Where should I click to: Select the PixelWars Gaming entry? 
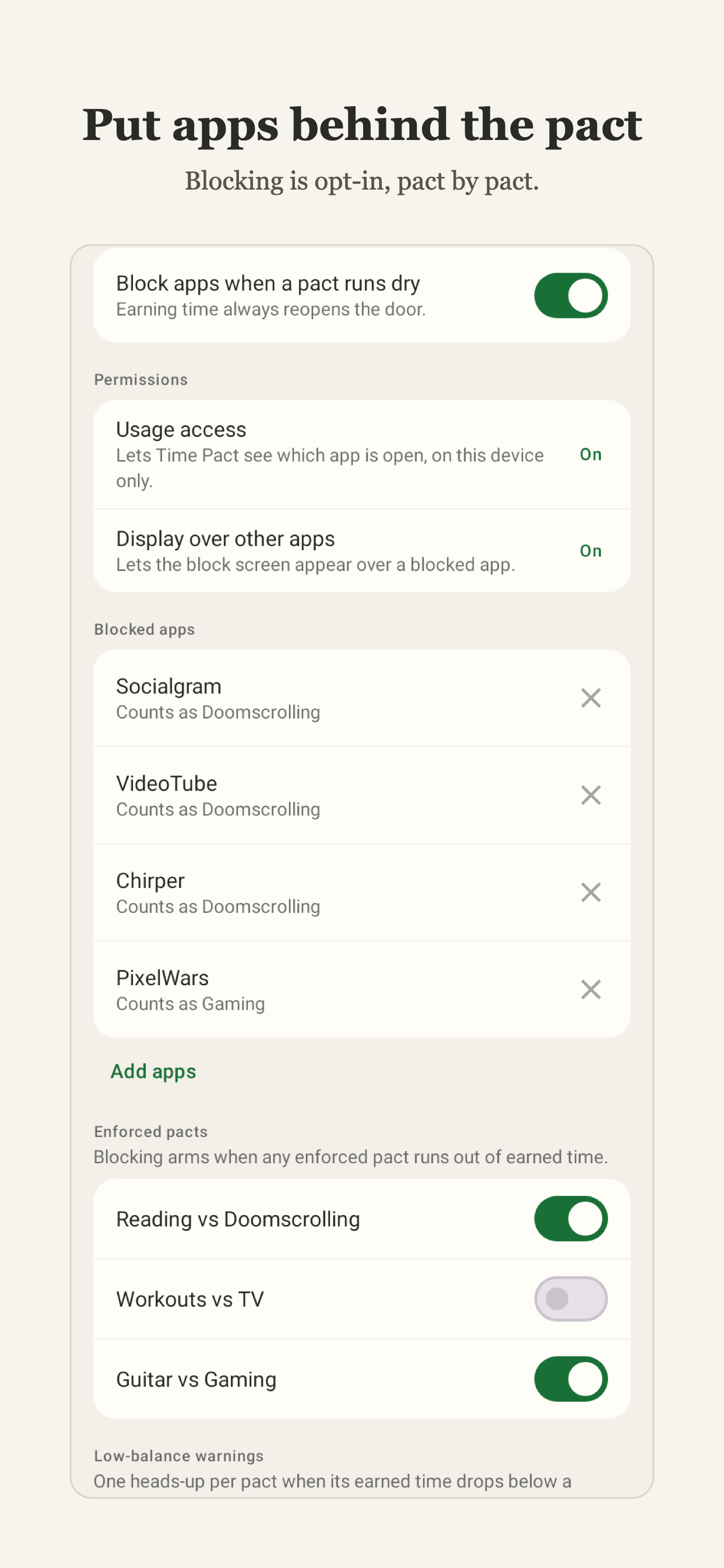pyautogui.click(x=361, y=990)
